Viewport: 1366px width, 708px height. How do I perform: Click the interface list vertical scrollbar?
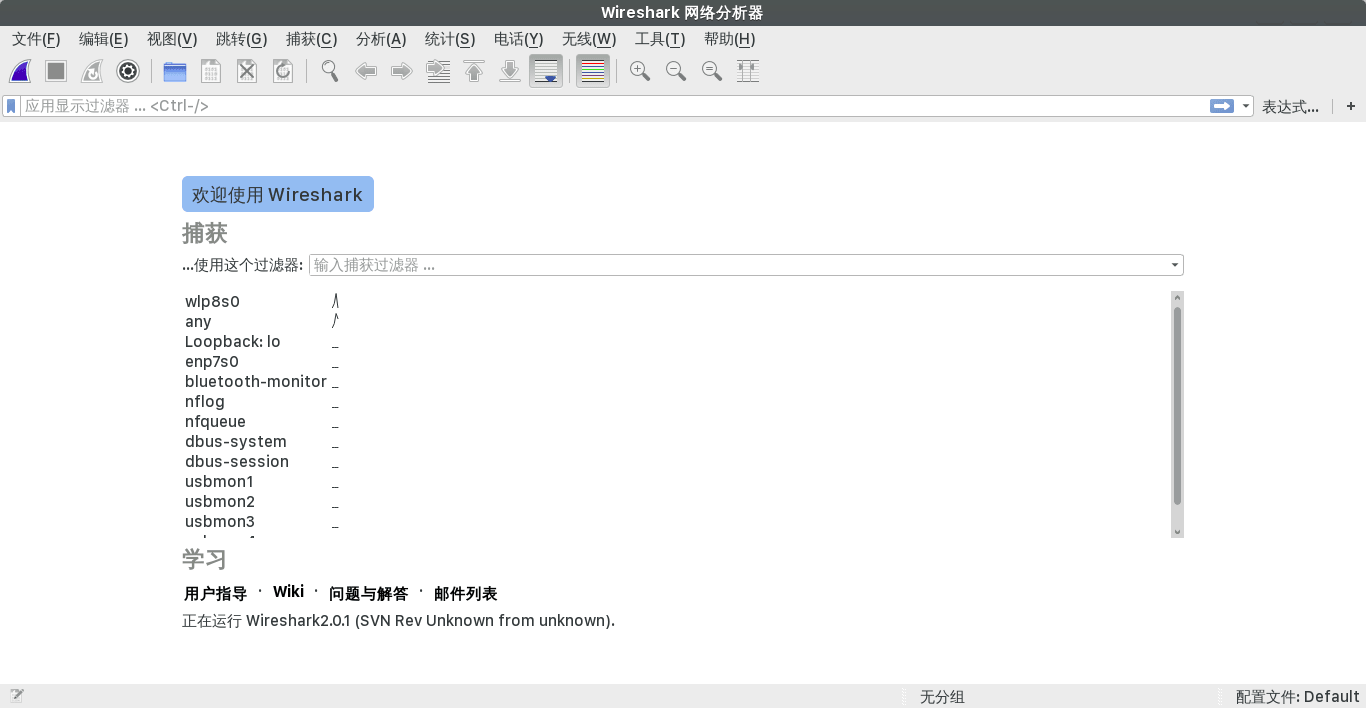tap(1177, 405)
